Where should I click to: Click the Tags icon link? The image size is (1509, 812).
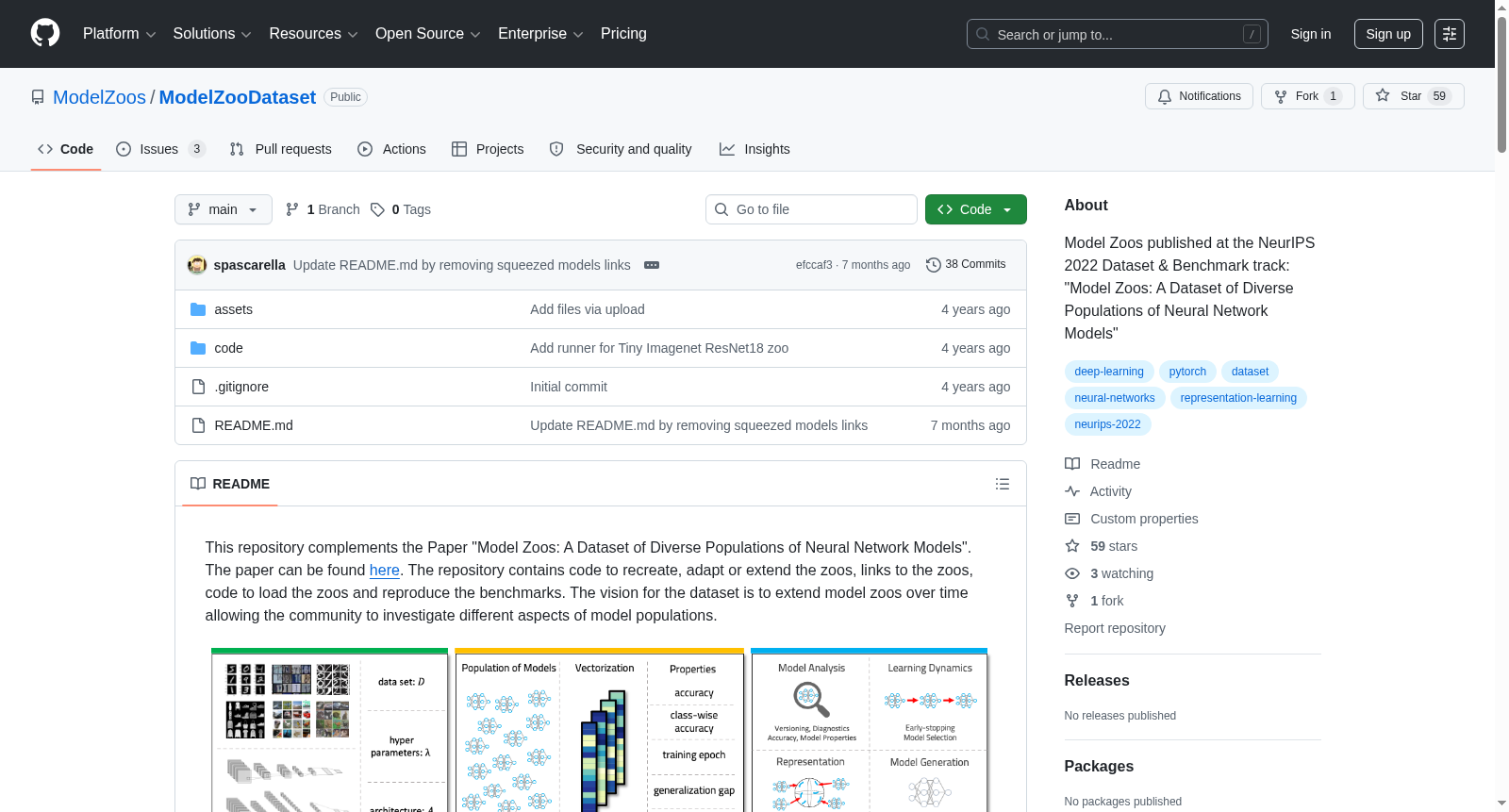tap(401, 209)
